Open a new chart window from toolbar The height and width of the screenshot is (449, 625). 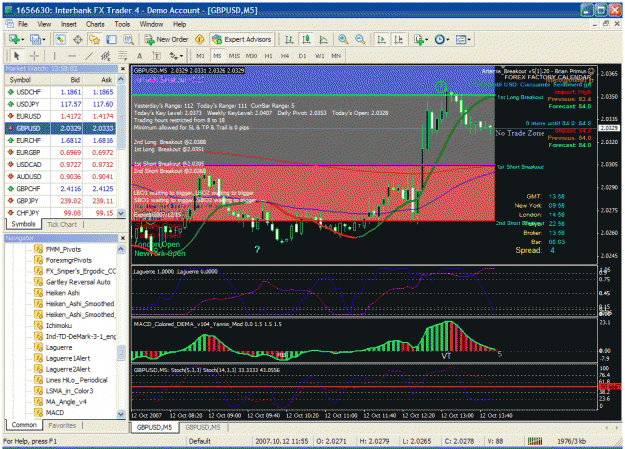(x=15, y=39)
